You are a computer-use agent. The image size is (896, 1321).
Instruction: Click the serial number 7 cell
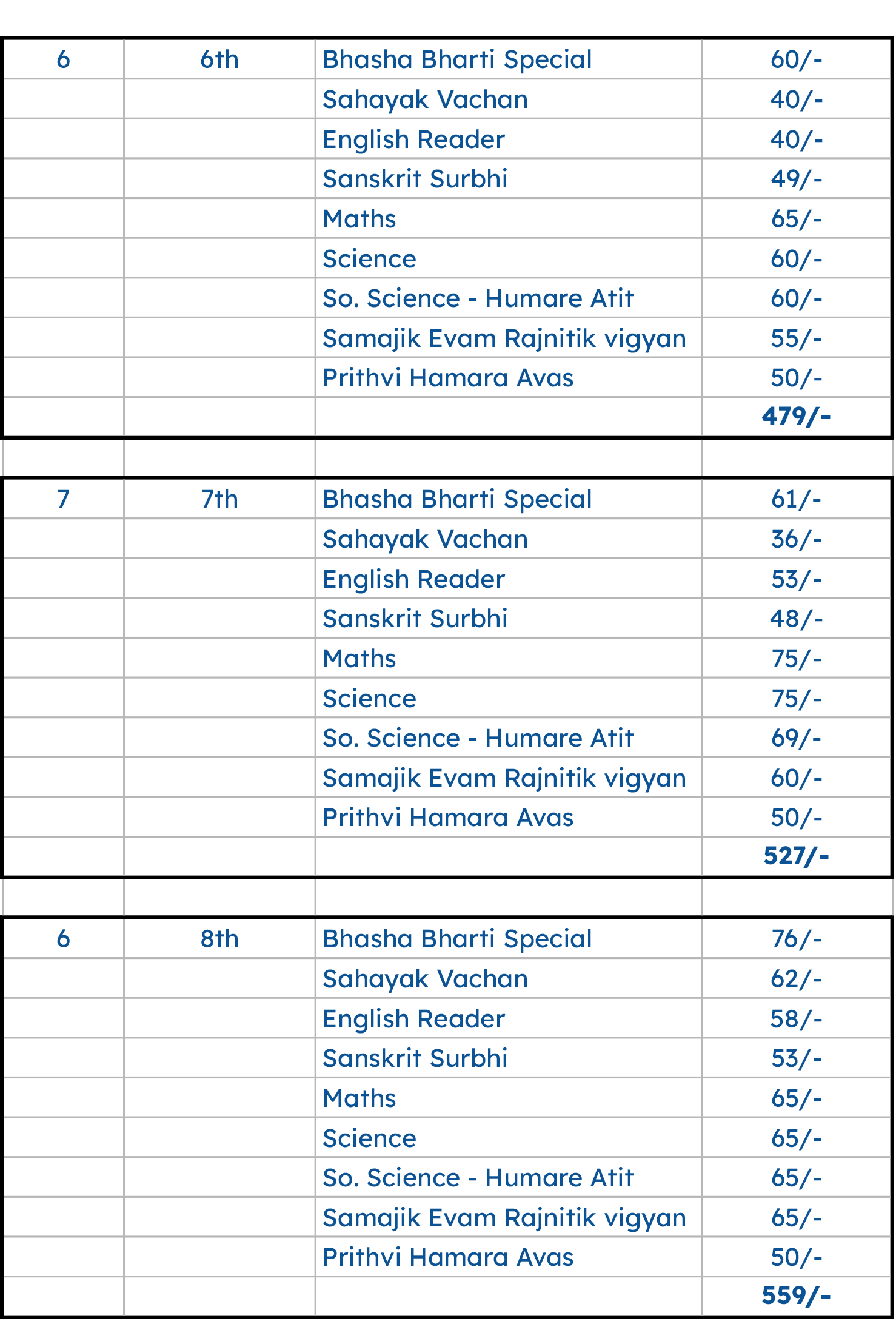click(63, 499)
